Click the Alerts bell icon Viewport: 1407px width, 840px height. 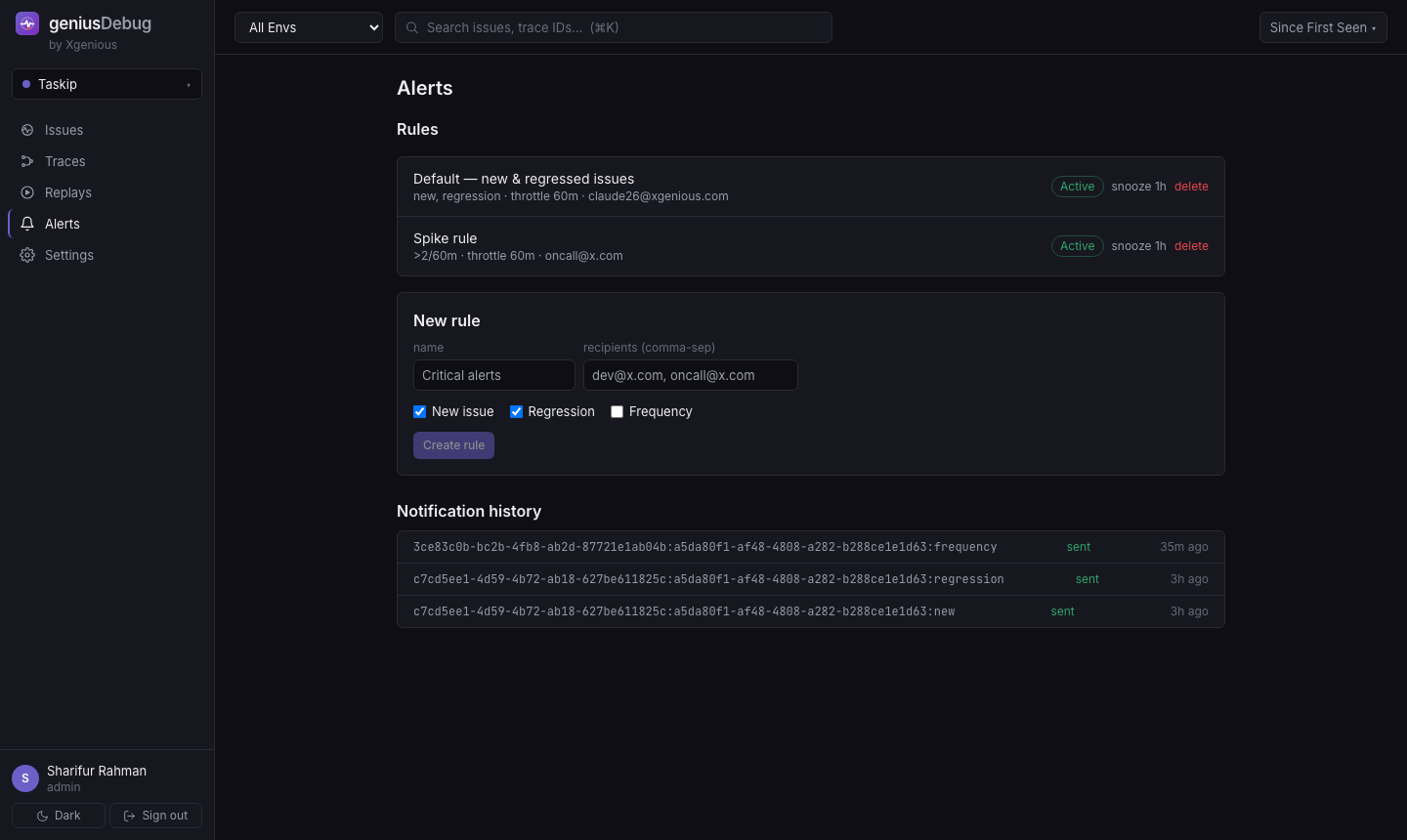(27, 224)
